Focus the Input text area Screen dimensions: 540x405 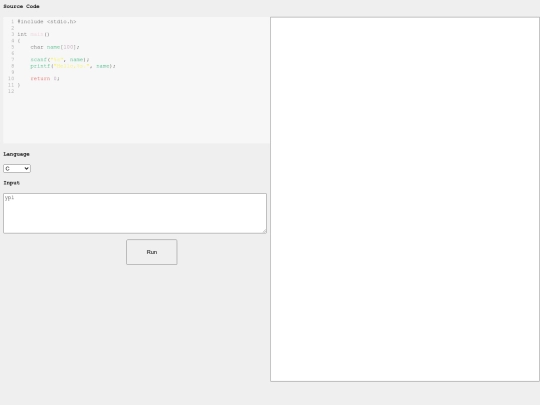tap(135, 213)
